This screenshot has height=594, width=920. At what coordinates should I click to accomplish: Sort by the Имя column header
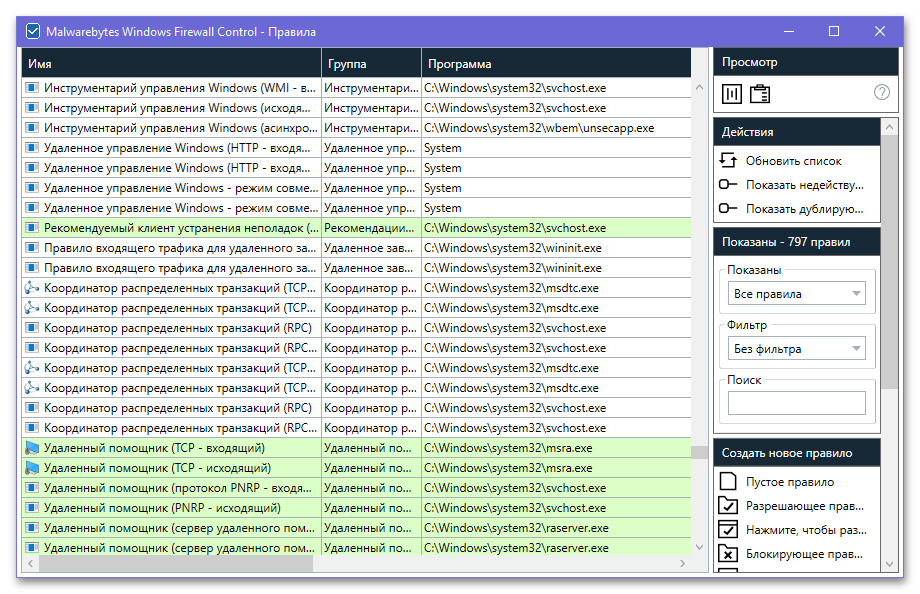[171, 63]
